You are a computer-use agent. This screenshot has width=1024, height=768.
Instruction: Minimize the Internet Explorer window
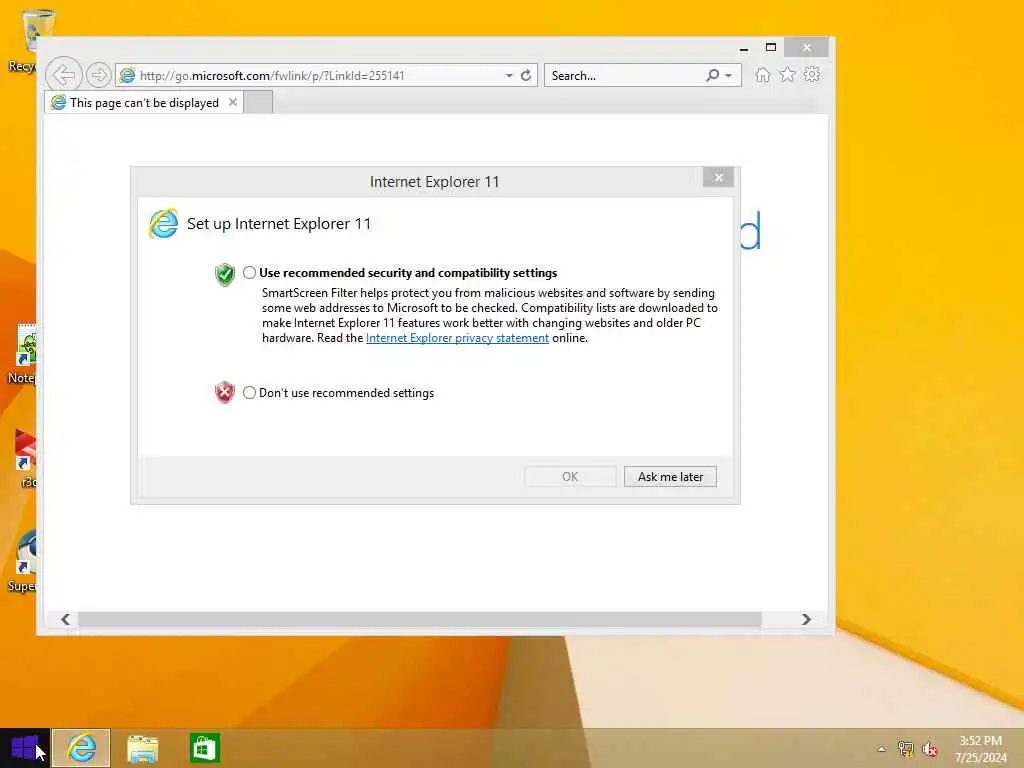pyautogui.click(x=744, y=48)
